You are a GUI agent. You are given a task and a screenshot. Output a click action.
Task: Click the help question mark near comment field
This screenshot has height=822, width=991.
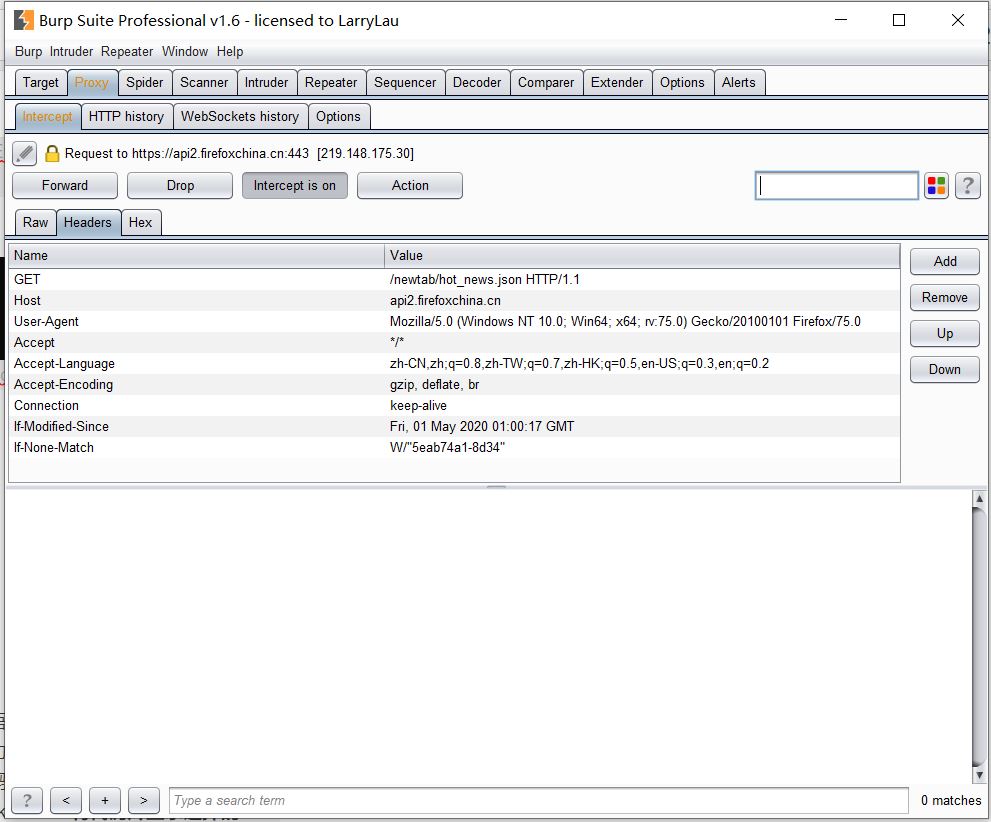click(968, 186)
